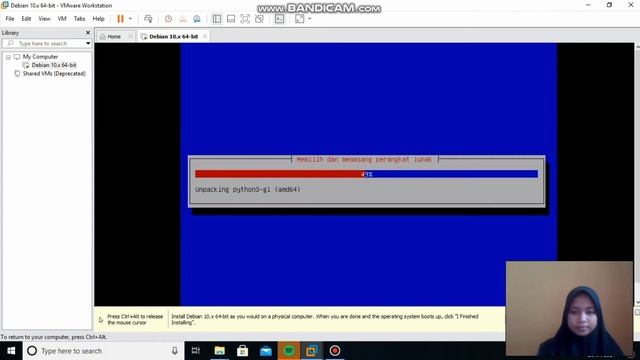
Task: Click the Debian installer dialog title
Action: pos(364,159)
